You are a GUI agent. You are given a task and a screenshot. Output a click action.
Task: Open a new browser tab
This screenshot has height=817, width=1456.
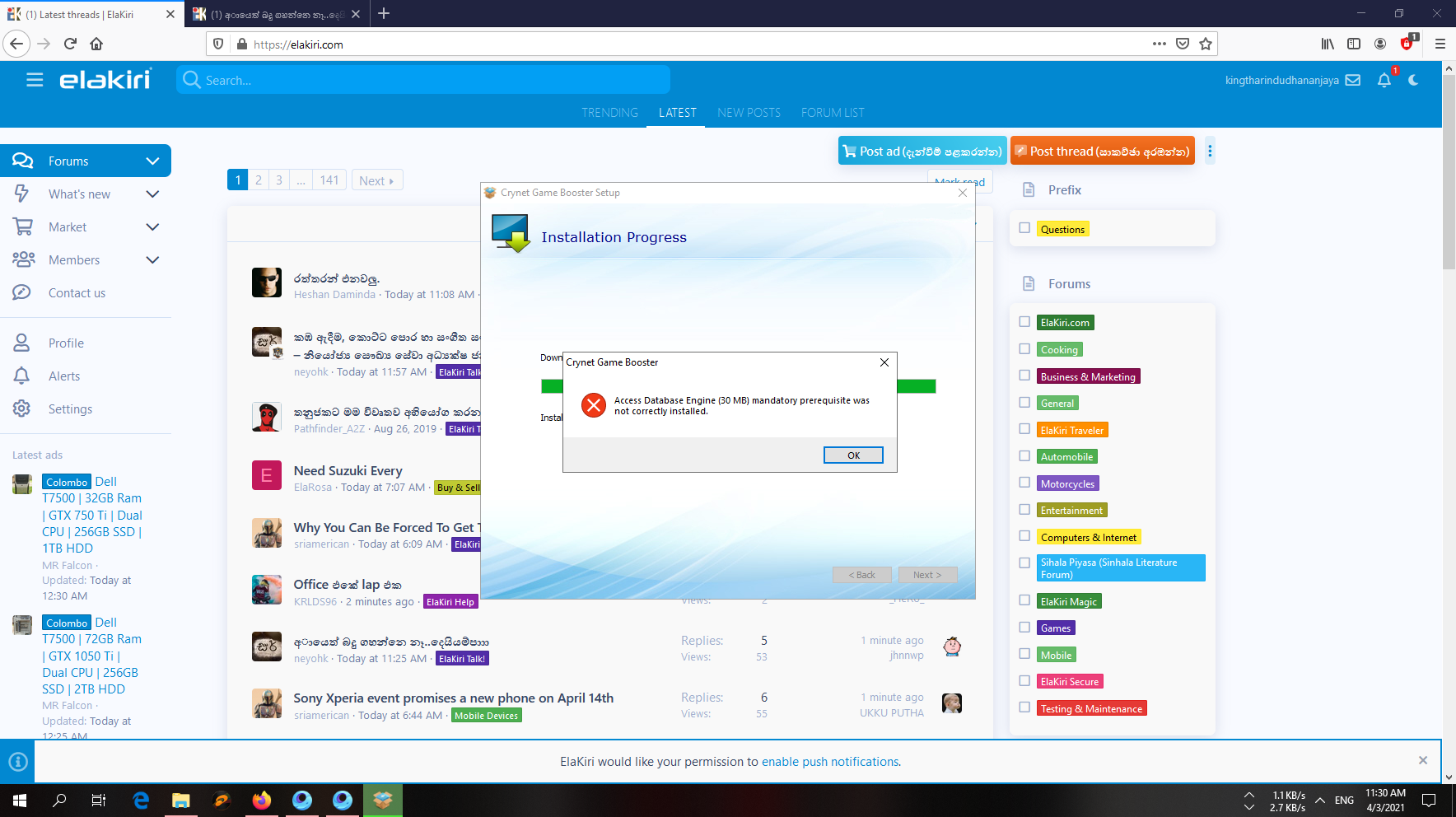click(384, 13)
